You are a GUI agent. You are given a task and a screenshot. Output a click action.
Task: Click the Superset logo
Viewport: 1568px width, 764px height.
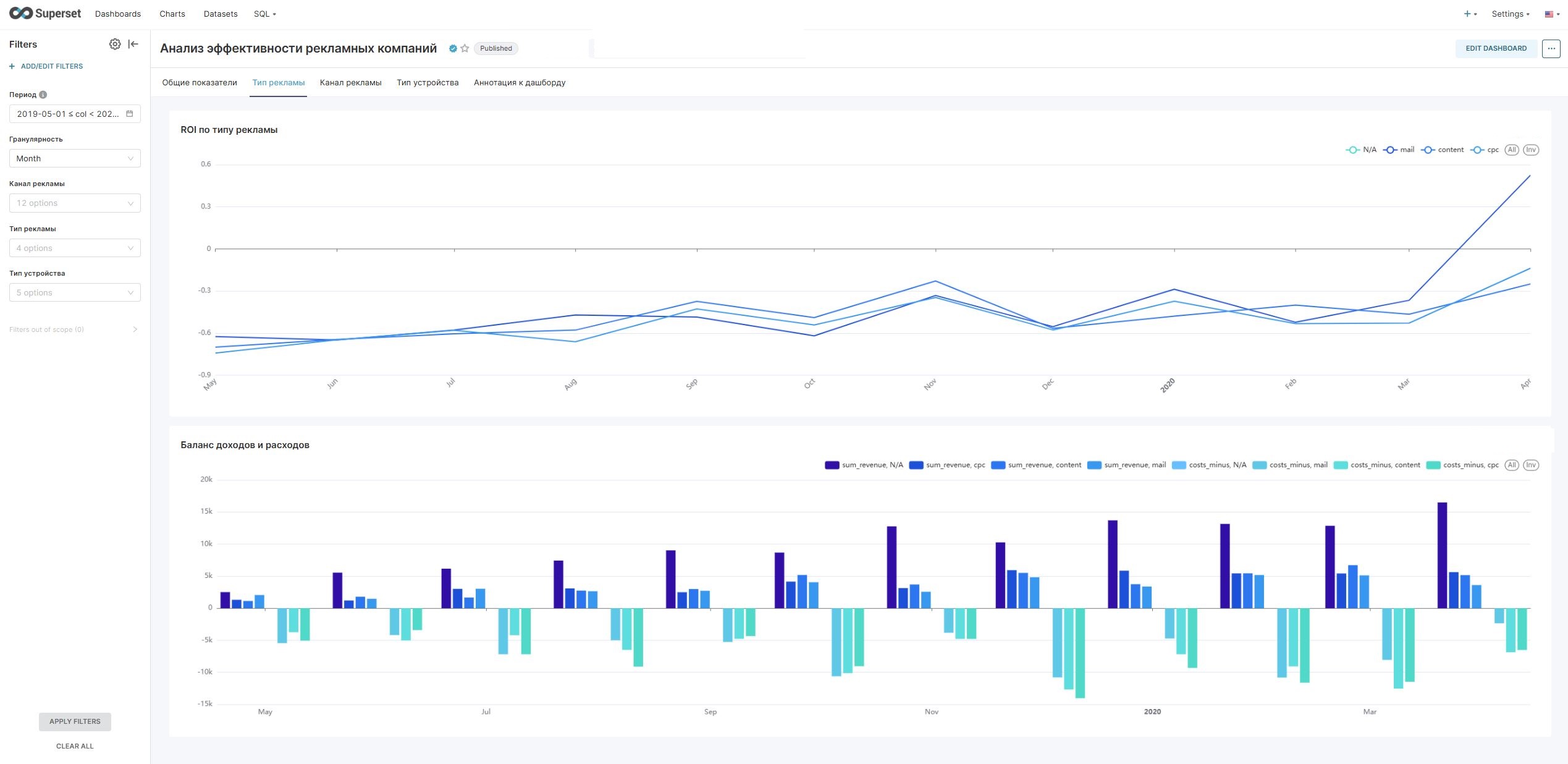(45, 13)
